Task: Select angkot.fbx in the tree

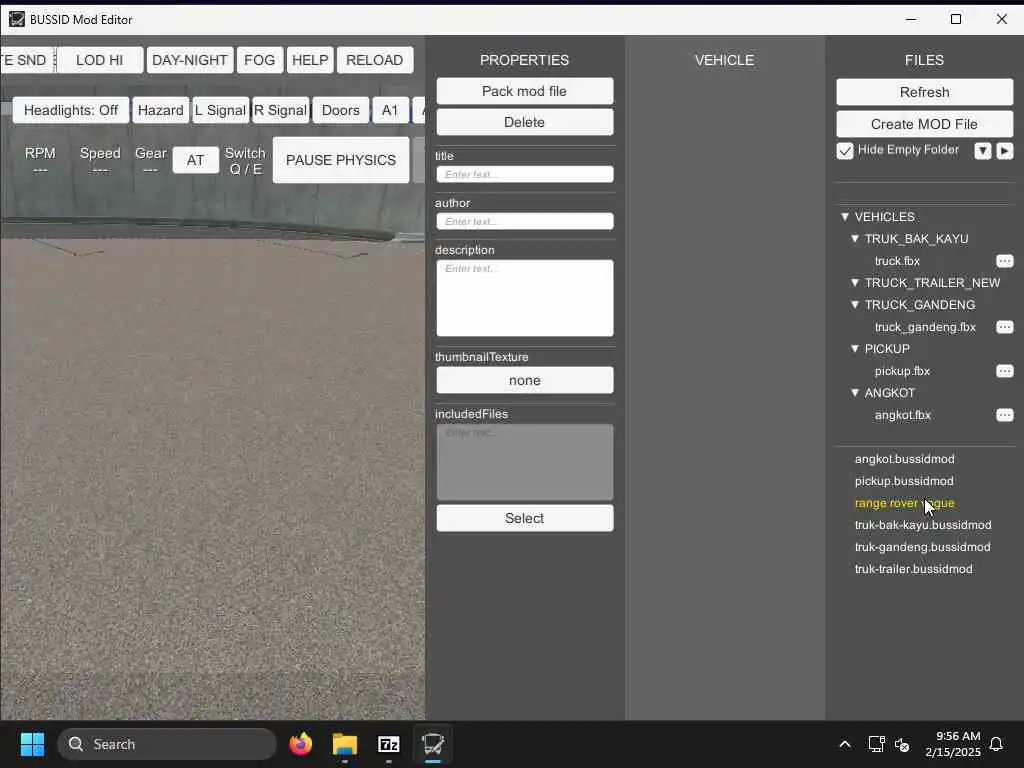Action: click(x=903, y=415)
